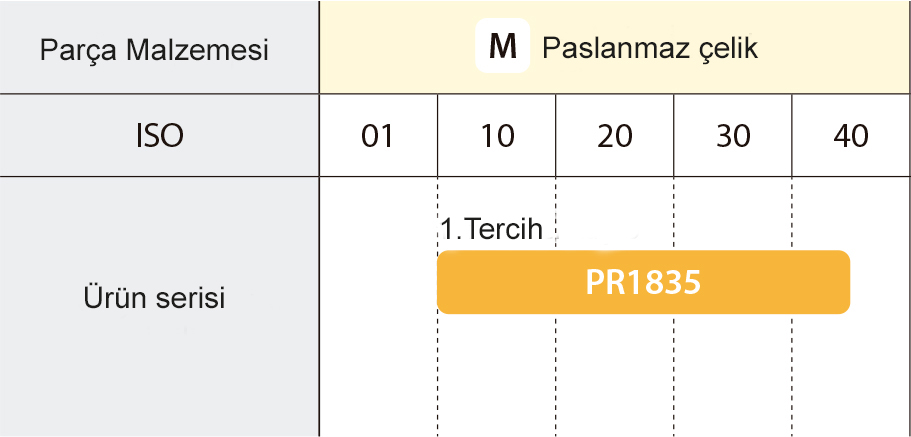The image size is (911, 437).
Task: Select the Paslanmaz çelik label
Action: coord(649,48)
